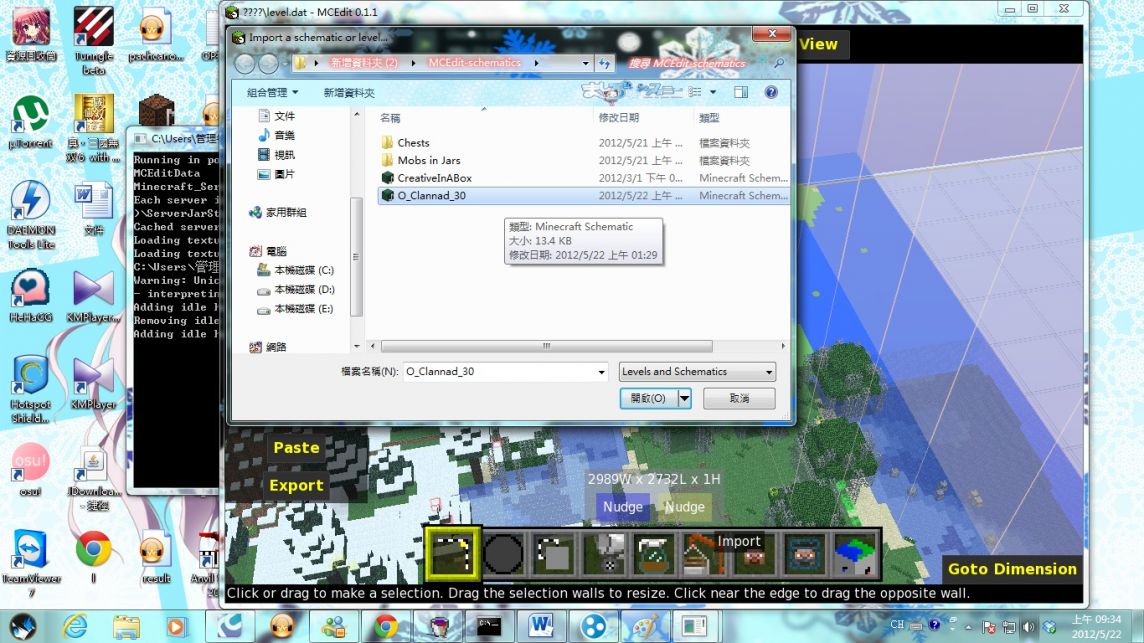This screenshot has height=643, width=1144.
Task: Click 開啟(O) to open the schematic
Action: [x=648, y=398]
